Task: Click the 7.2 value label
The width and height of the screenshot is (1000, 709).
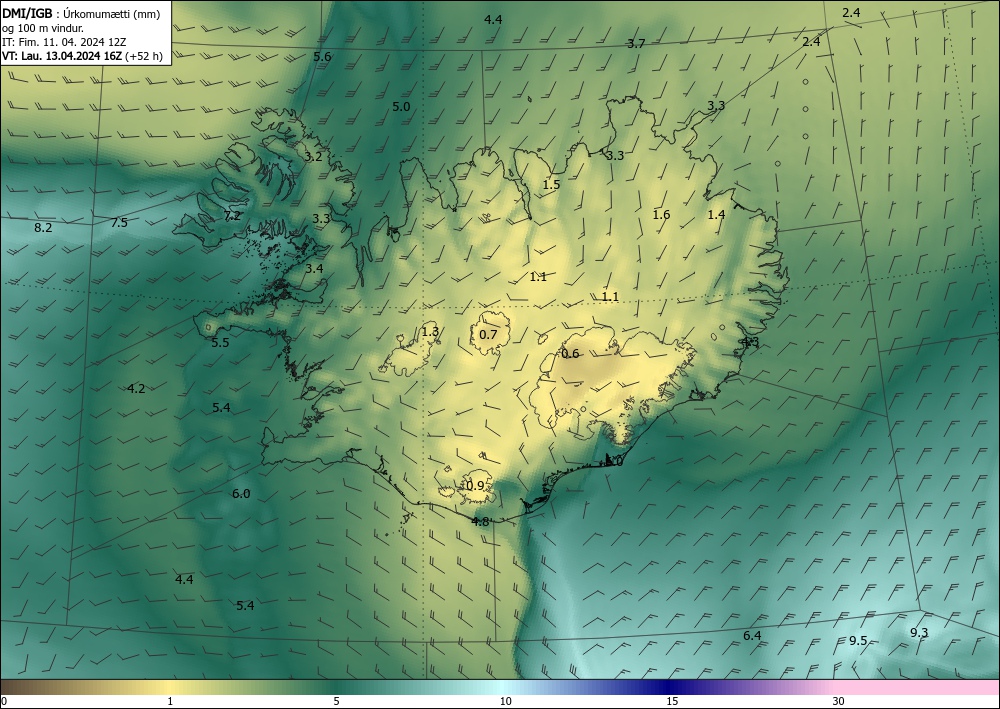Action: (232, 216)
